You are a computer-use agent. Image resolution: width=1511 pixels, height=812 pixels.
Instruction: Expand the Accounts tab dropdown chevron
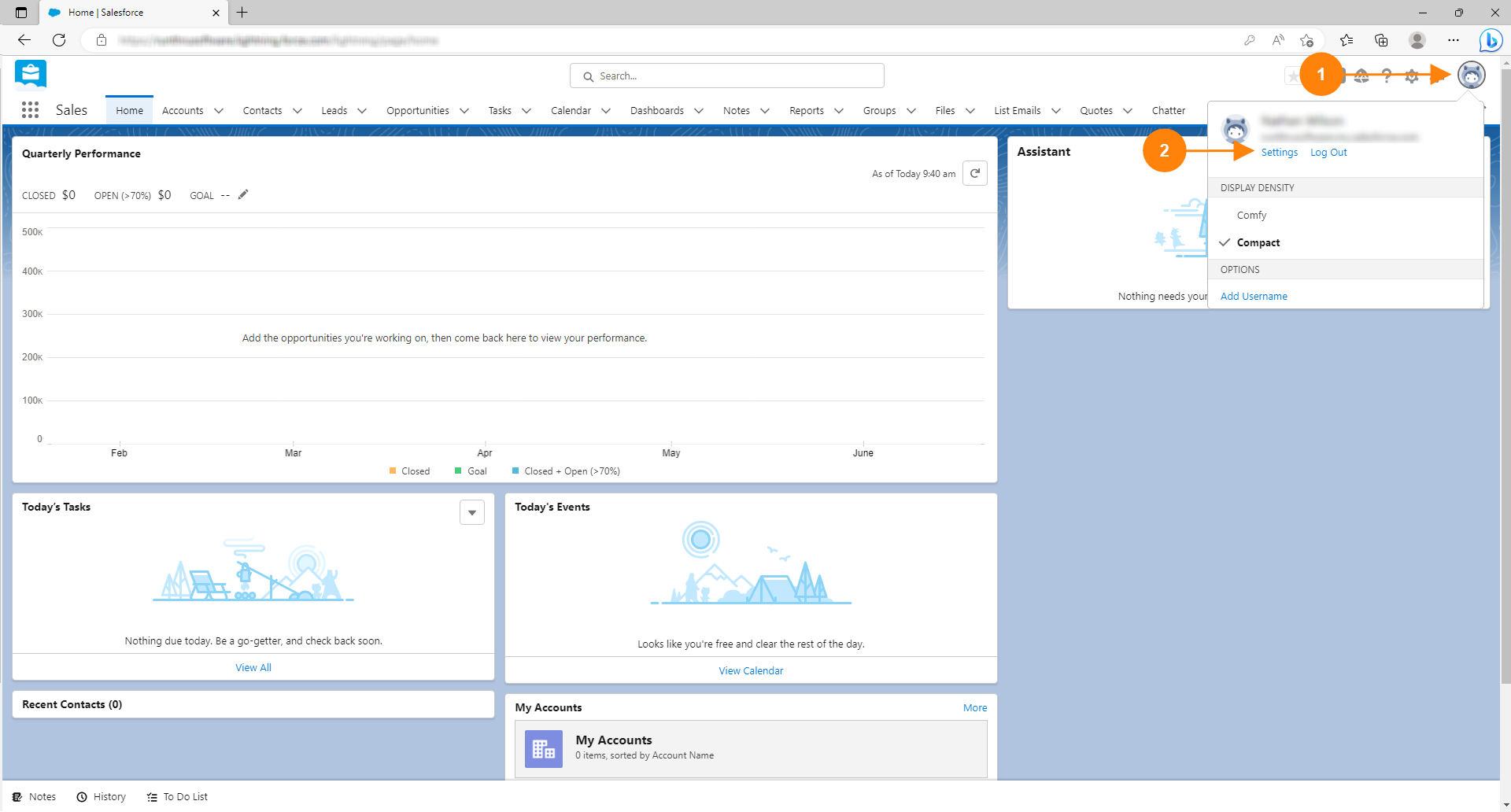point(219,111)
